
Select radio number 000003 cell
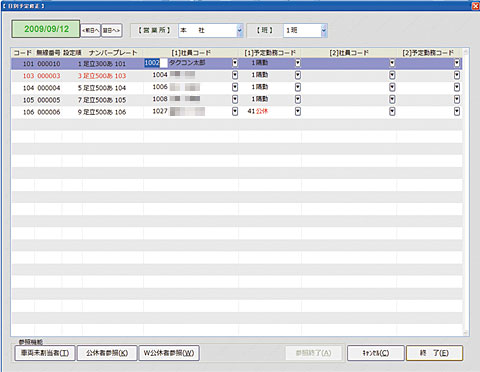point(49,76)
